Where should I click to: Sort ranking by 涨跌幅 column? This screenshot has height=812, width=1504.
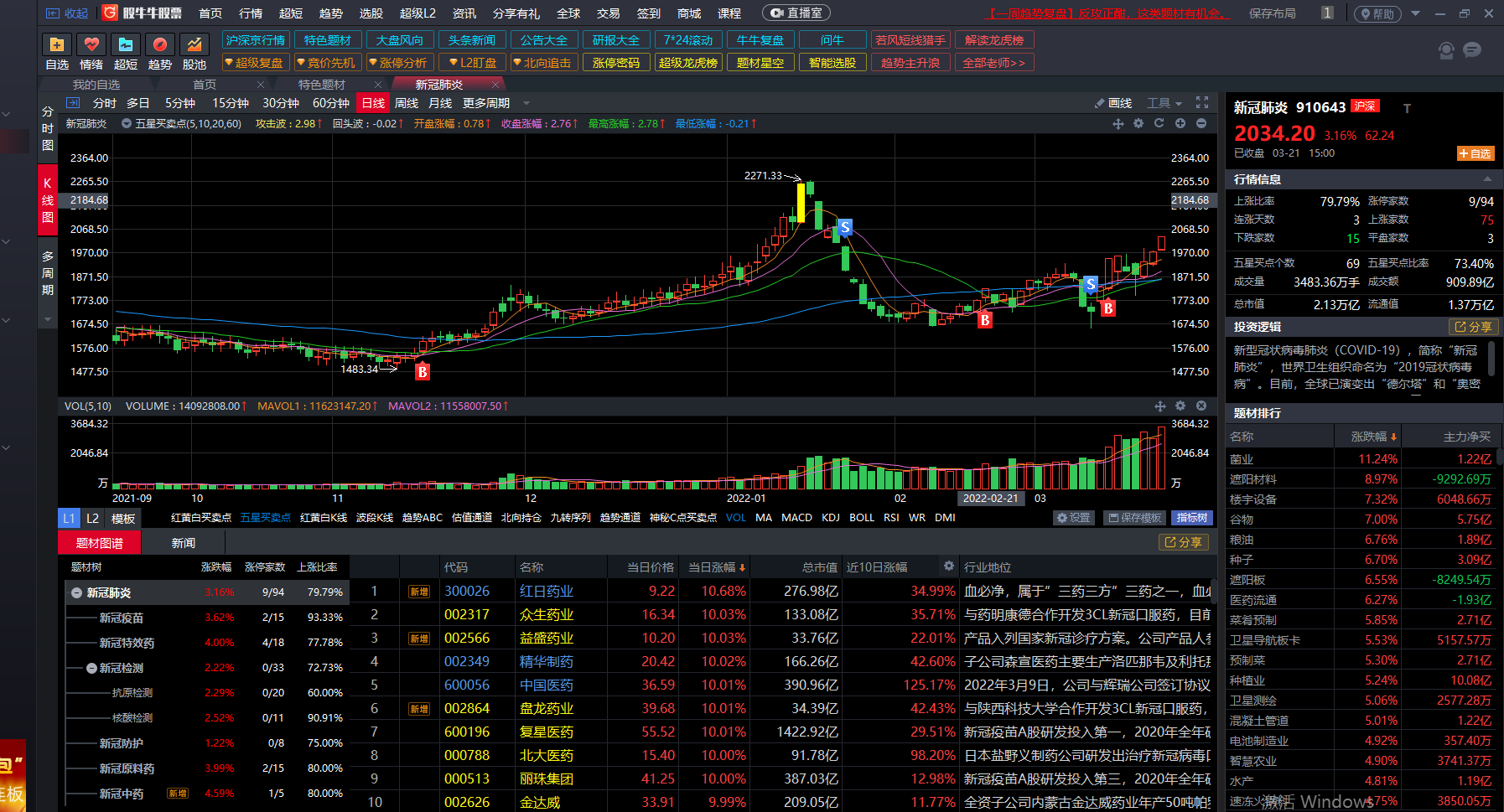(x=1373, y=437)
